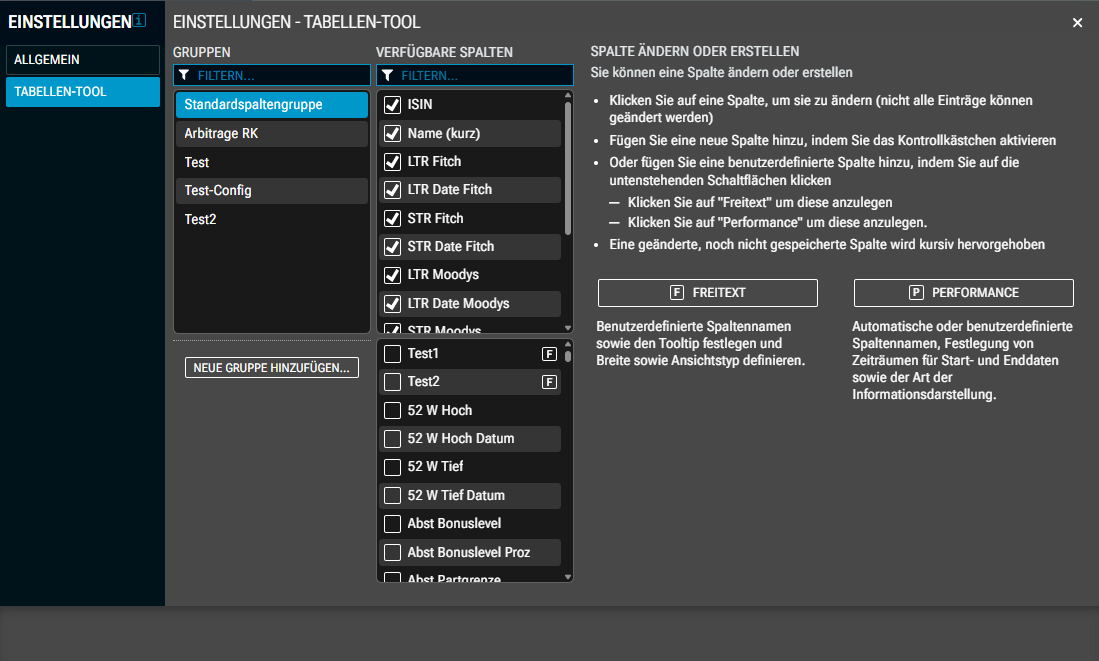Click scroll-up arrow of selected columns list
This screenshot has width=1099, height=661.
568,96
